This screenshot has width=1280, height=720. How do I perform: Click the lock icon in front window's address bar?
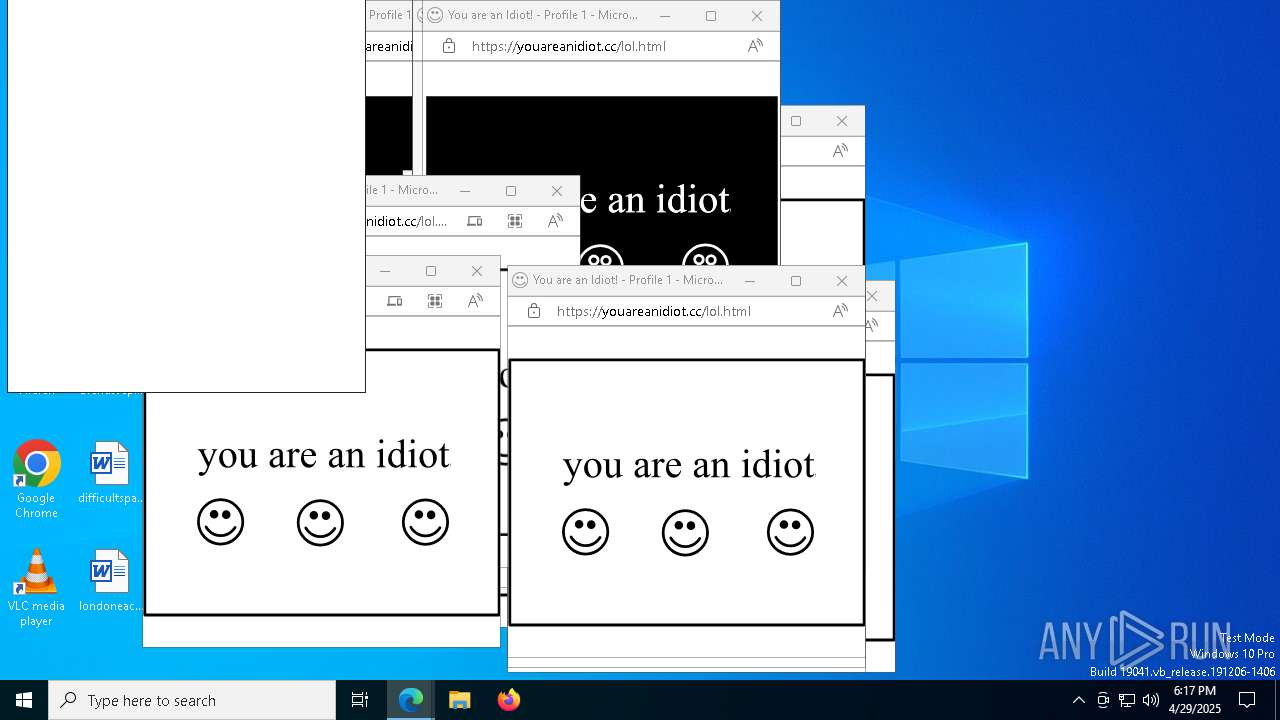534,311
